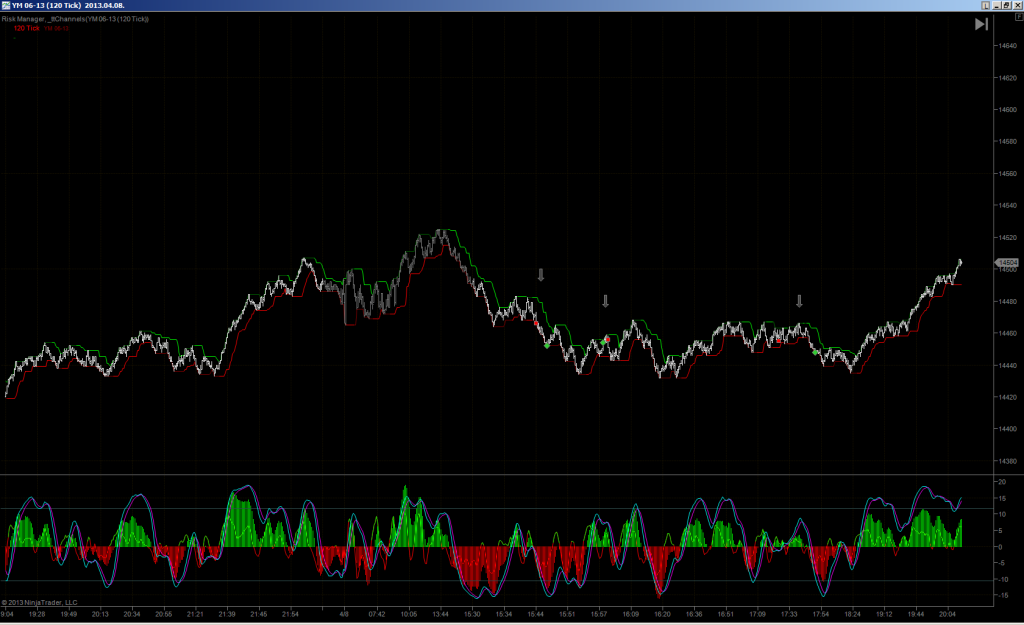This screenshot has width=1024, height=625.
Task: Click the oscillator zero level on the indicator scale
Action: (x=1000, y=547)
